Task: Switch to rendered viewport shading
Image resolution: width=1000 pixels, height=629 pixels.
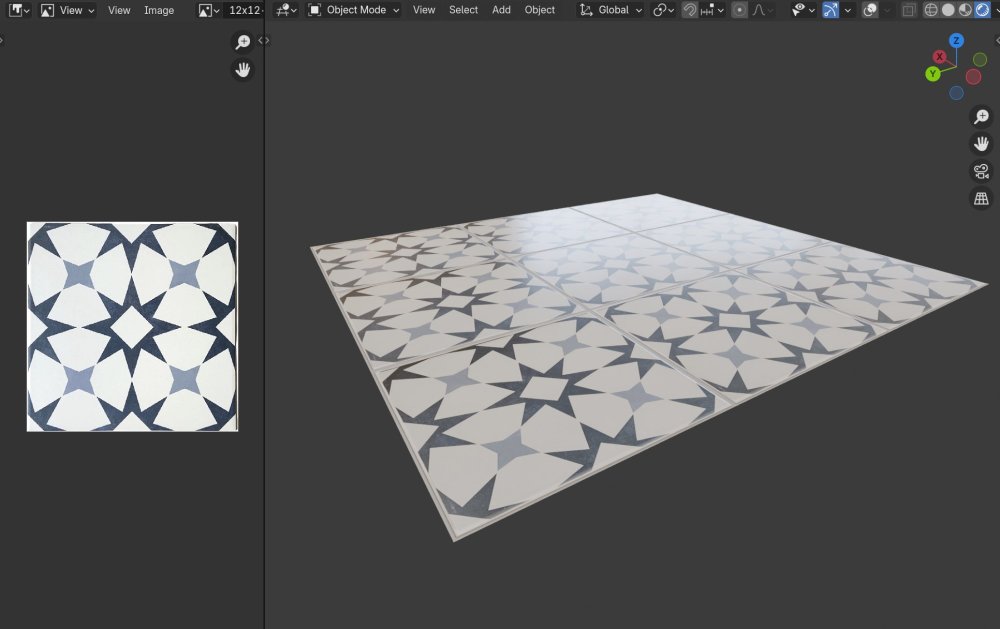Action: [982, 10]
